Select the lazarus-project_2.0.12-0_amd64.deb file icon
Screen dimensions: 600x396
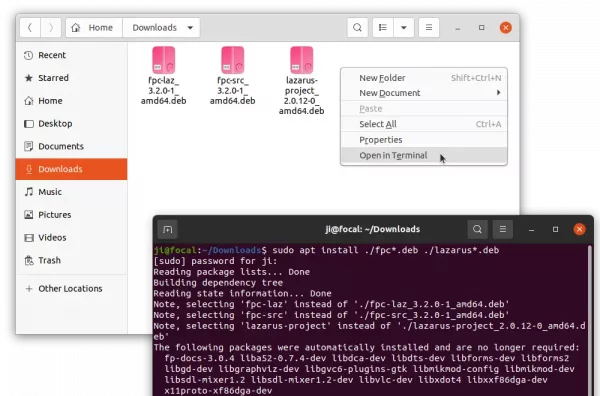(302, 60)
